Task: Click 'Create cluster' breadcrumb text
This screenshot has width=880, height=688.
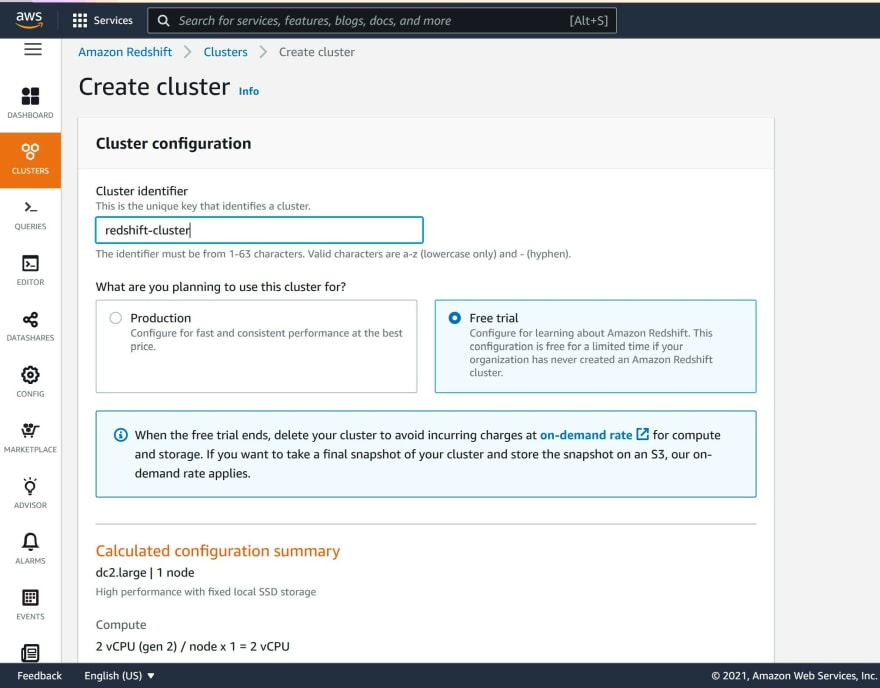Action: point(317,52)
